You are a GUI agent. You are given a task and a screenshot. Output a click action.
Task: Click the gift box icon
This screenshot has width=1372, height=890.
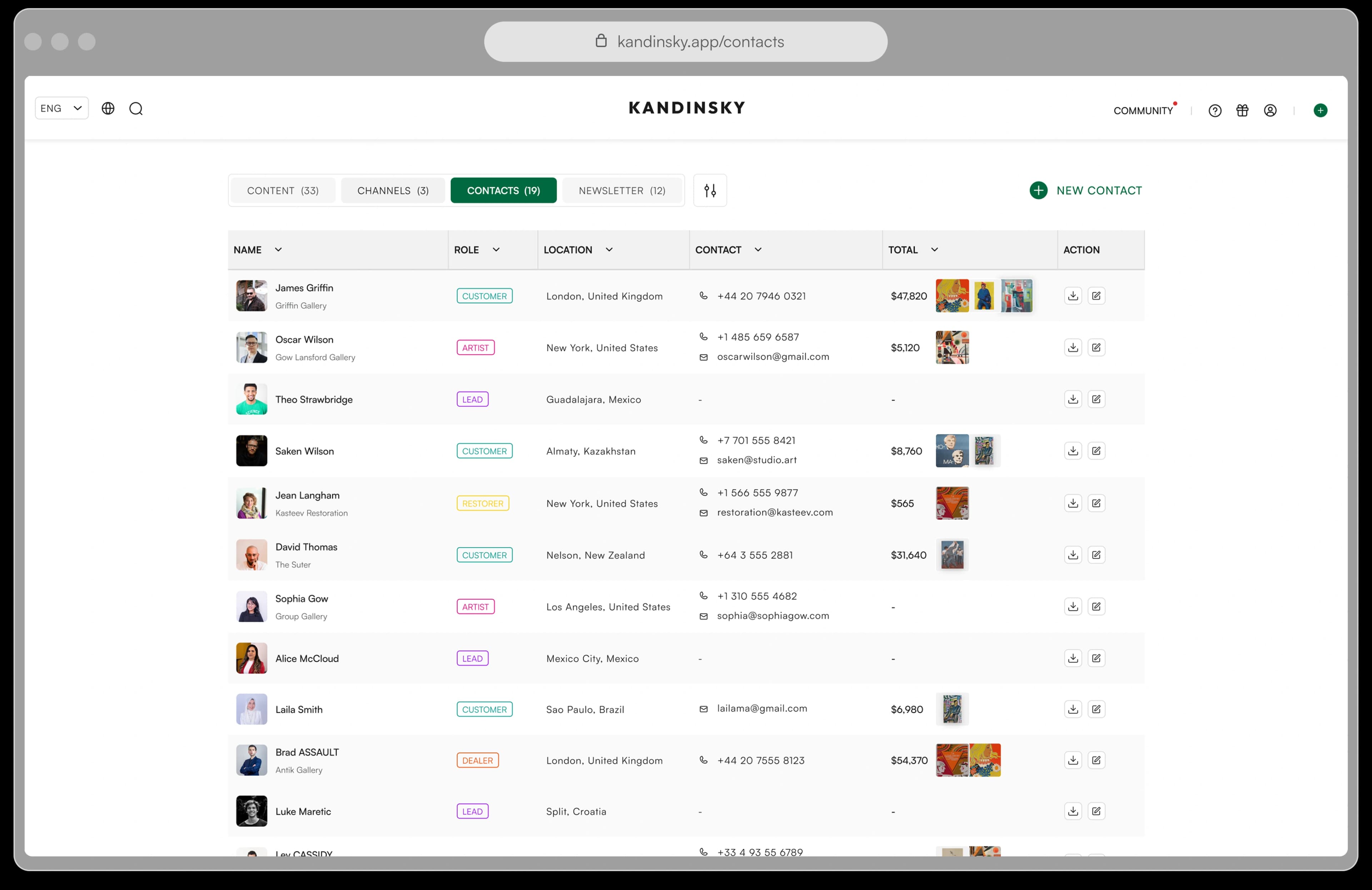(x=1242, y=111)
